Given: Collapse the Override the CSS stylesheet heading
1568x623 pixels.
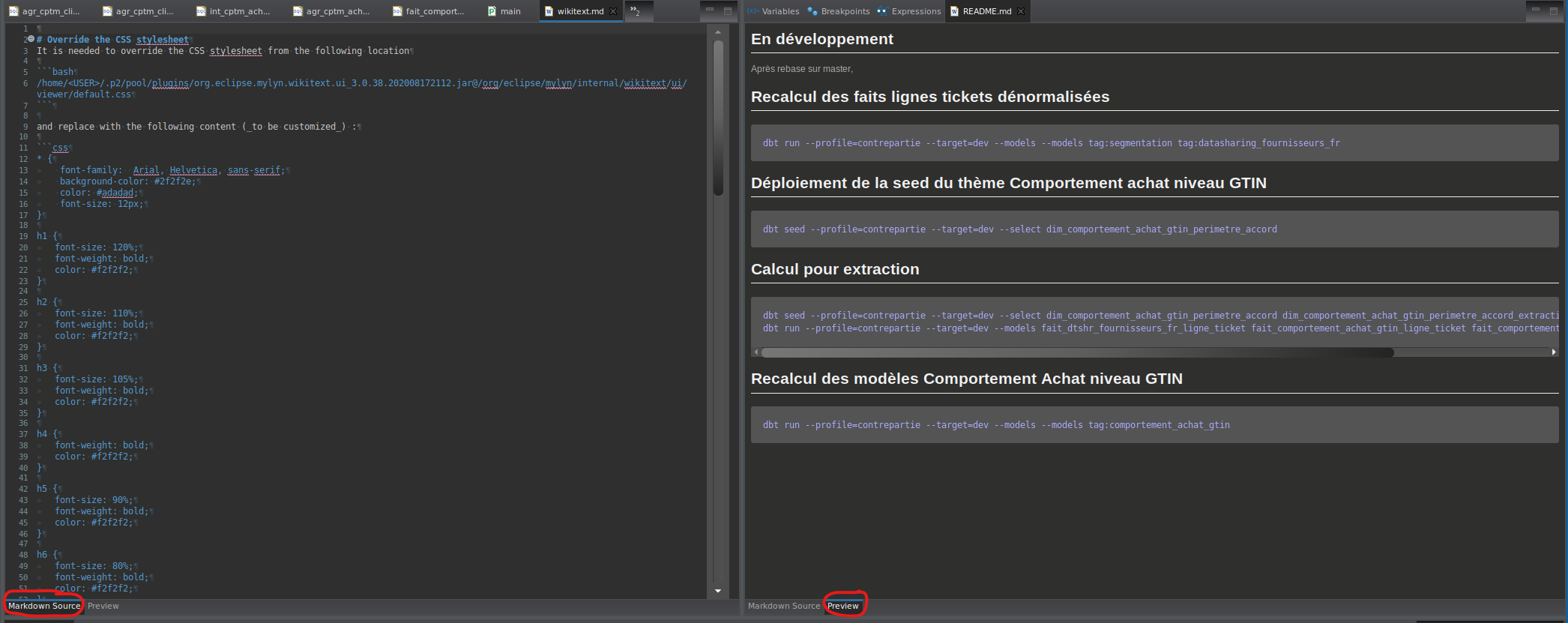Looking at the screenshot, I should tap(31, 39).
